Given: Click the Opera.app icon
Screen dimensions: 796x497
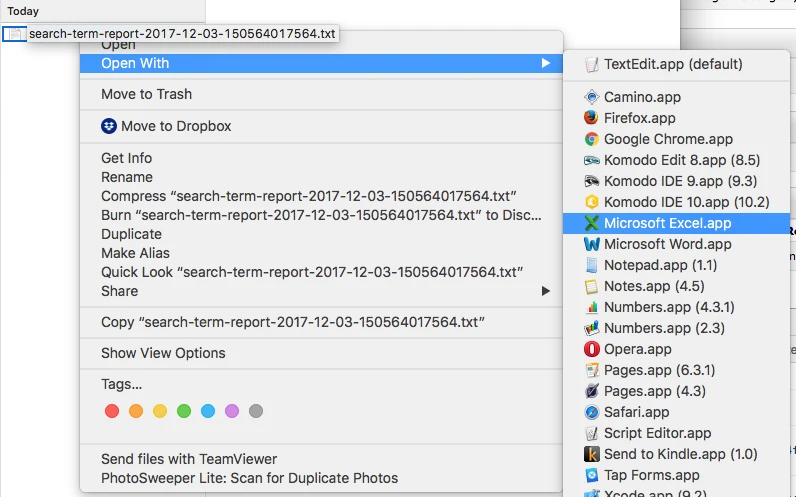Looking at the screenshot, I should [x=591, y=349].
